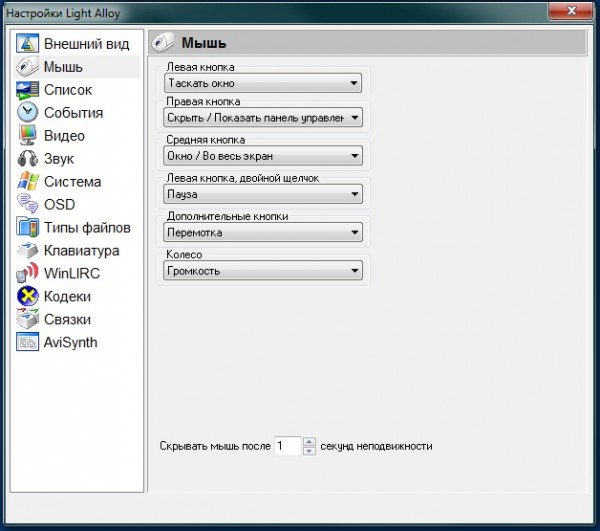Click the Кодеки codec icon

[27, 296]
